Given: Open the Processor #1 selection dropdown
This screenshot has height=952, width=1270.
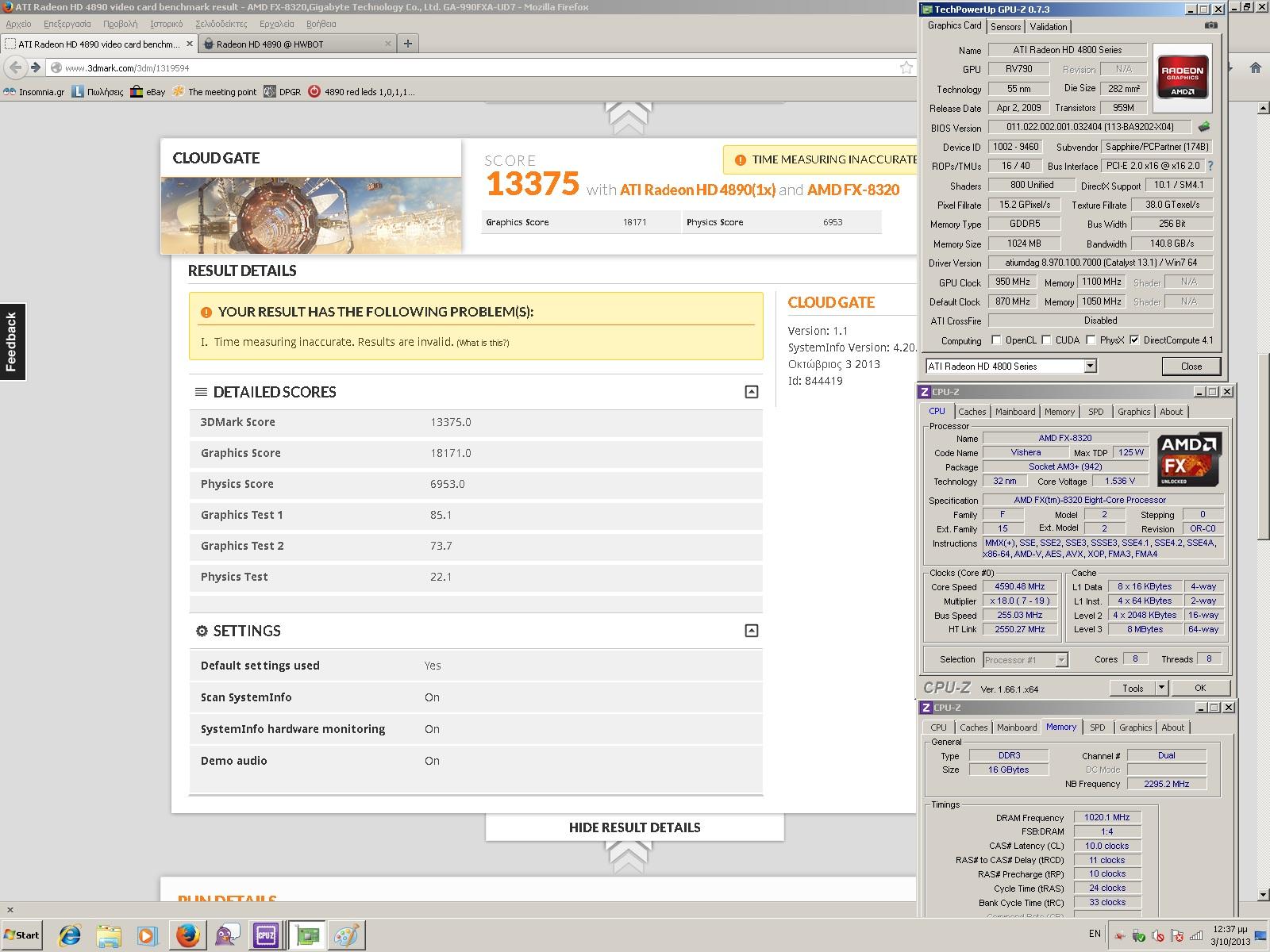Looking at the screenshot, I should point(1062,660).
